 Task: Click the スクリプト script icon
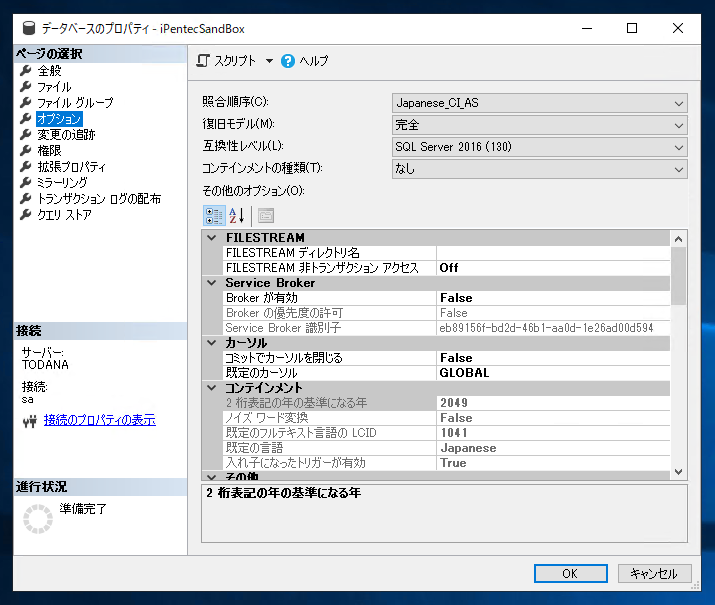pos(203,61)
